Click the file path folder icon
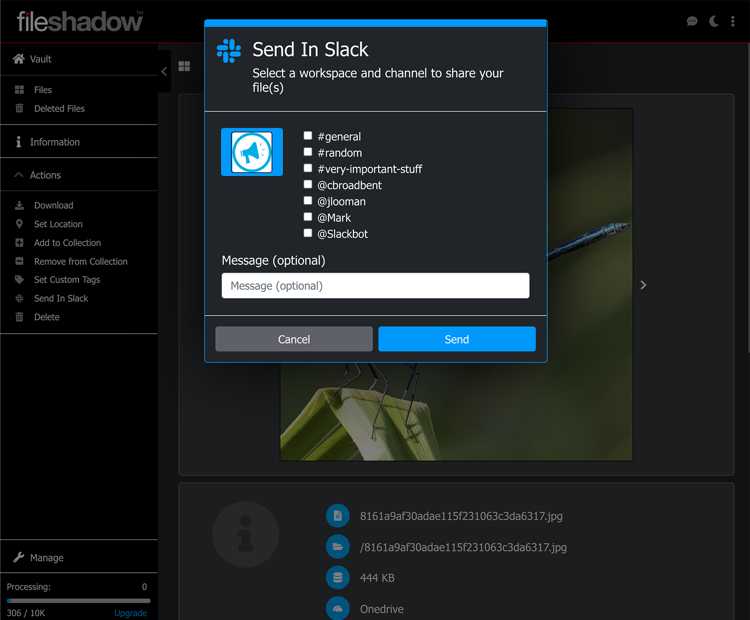The image size is (750, 620). click(338, 547)
